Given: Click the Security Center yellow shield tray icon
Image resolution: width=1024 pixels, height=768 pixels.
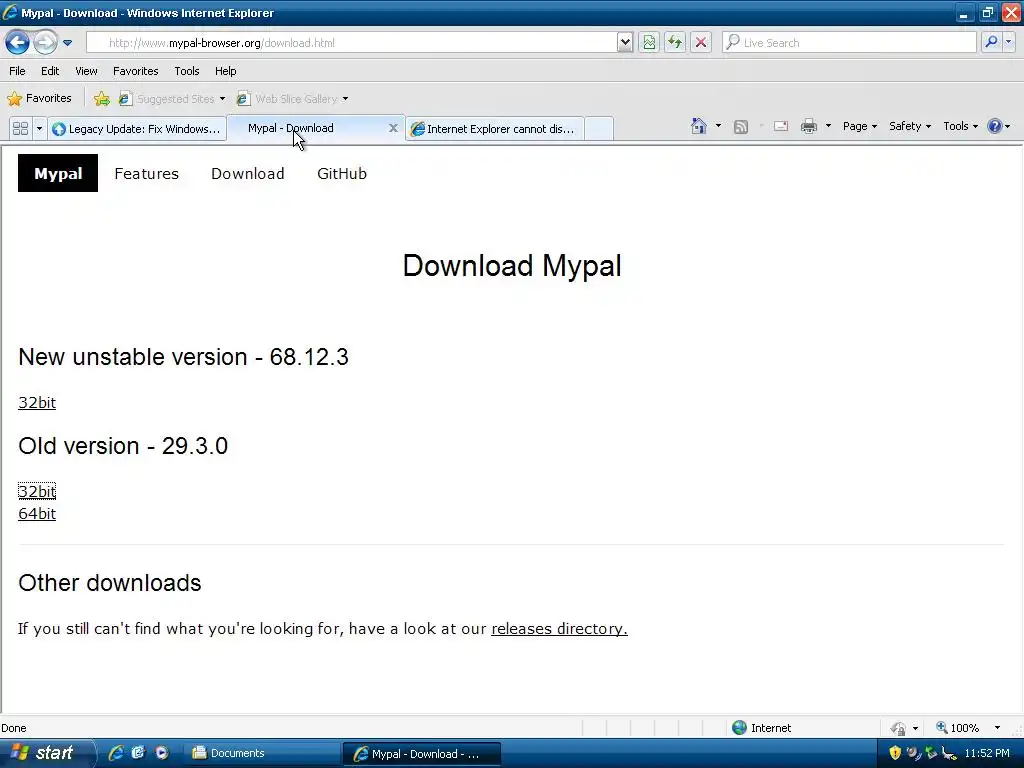Looking at the screenshot, I should [x=895, y=753].
